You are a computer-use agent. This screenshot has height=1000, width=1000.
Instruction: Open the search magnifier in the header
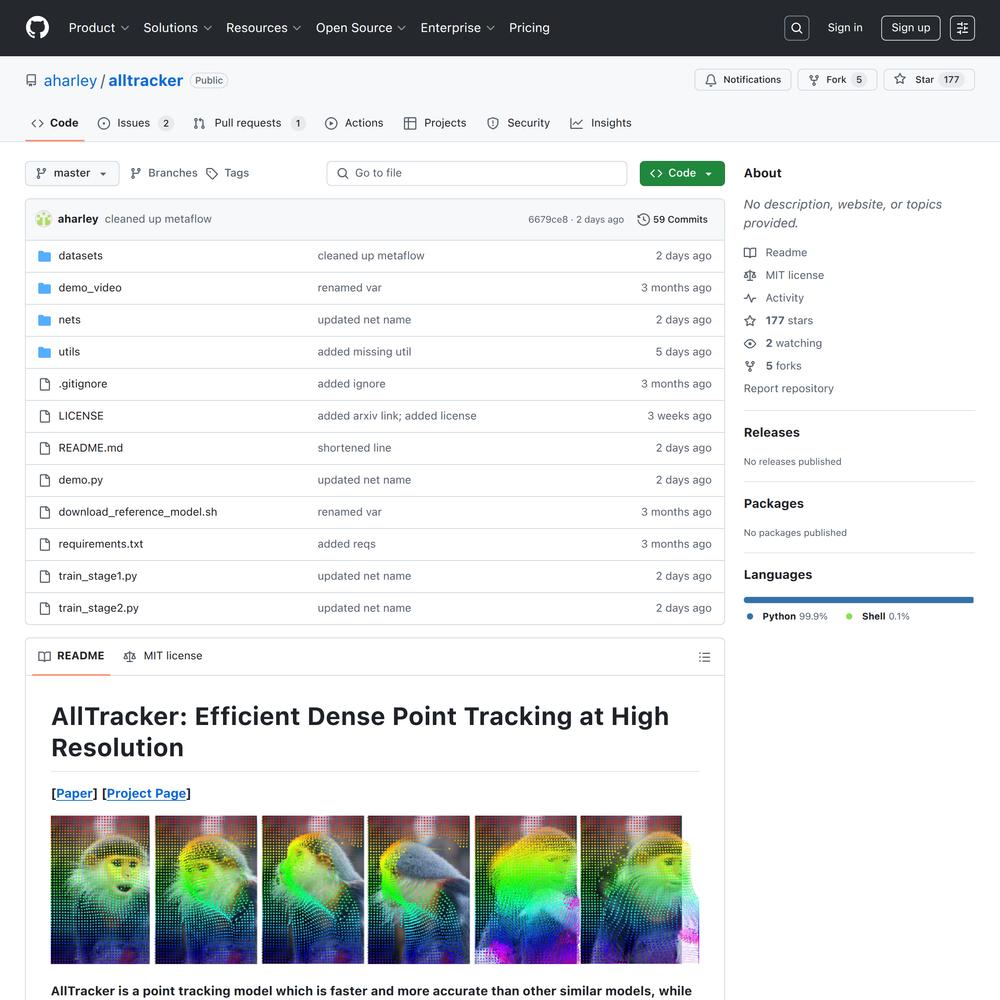(x=797, y=28)
